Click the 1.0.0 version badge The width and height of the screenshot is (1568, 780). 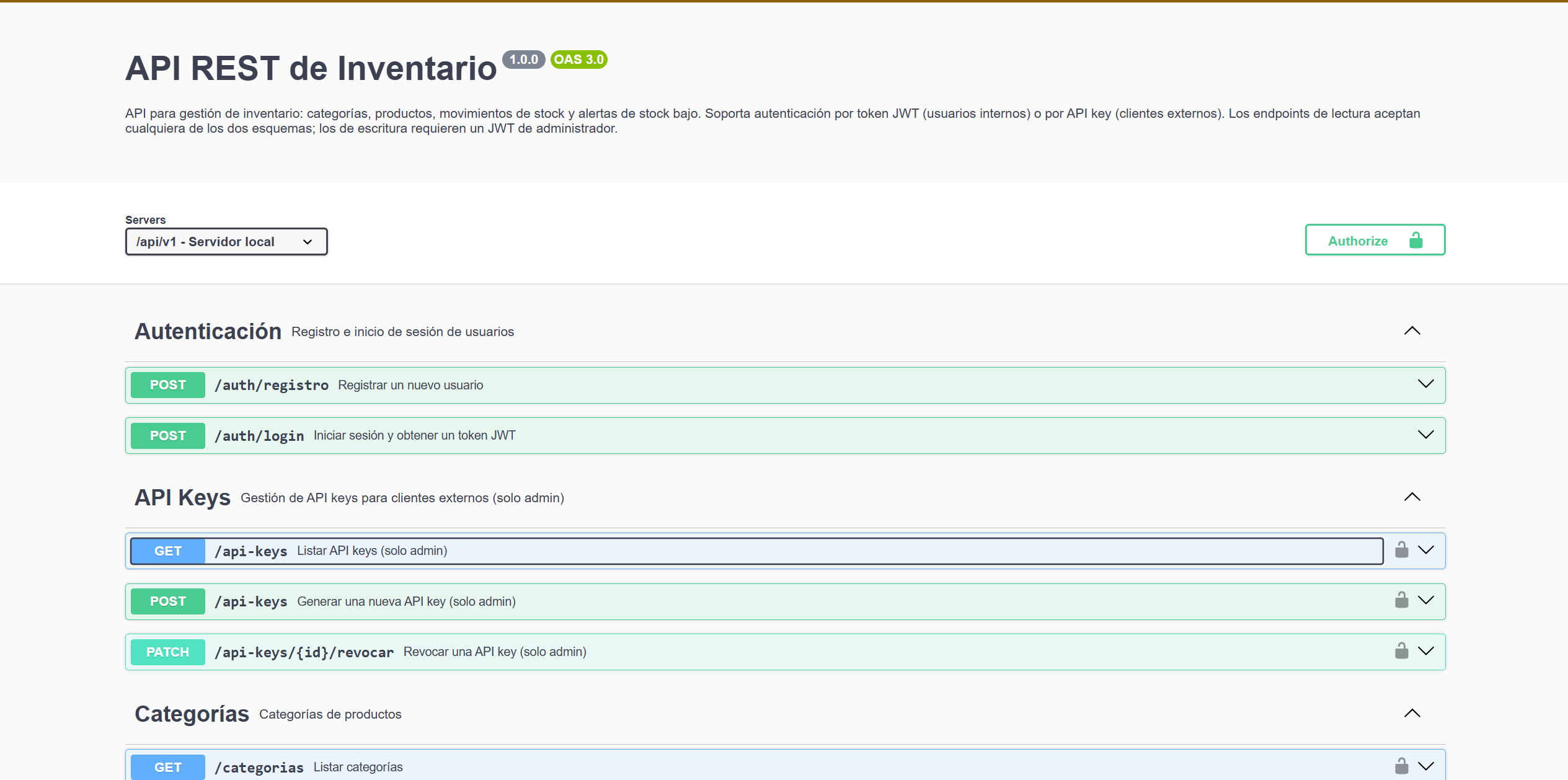(524, 60)
